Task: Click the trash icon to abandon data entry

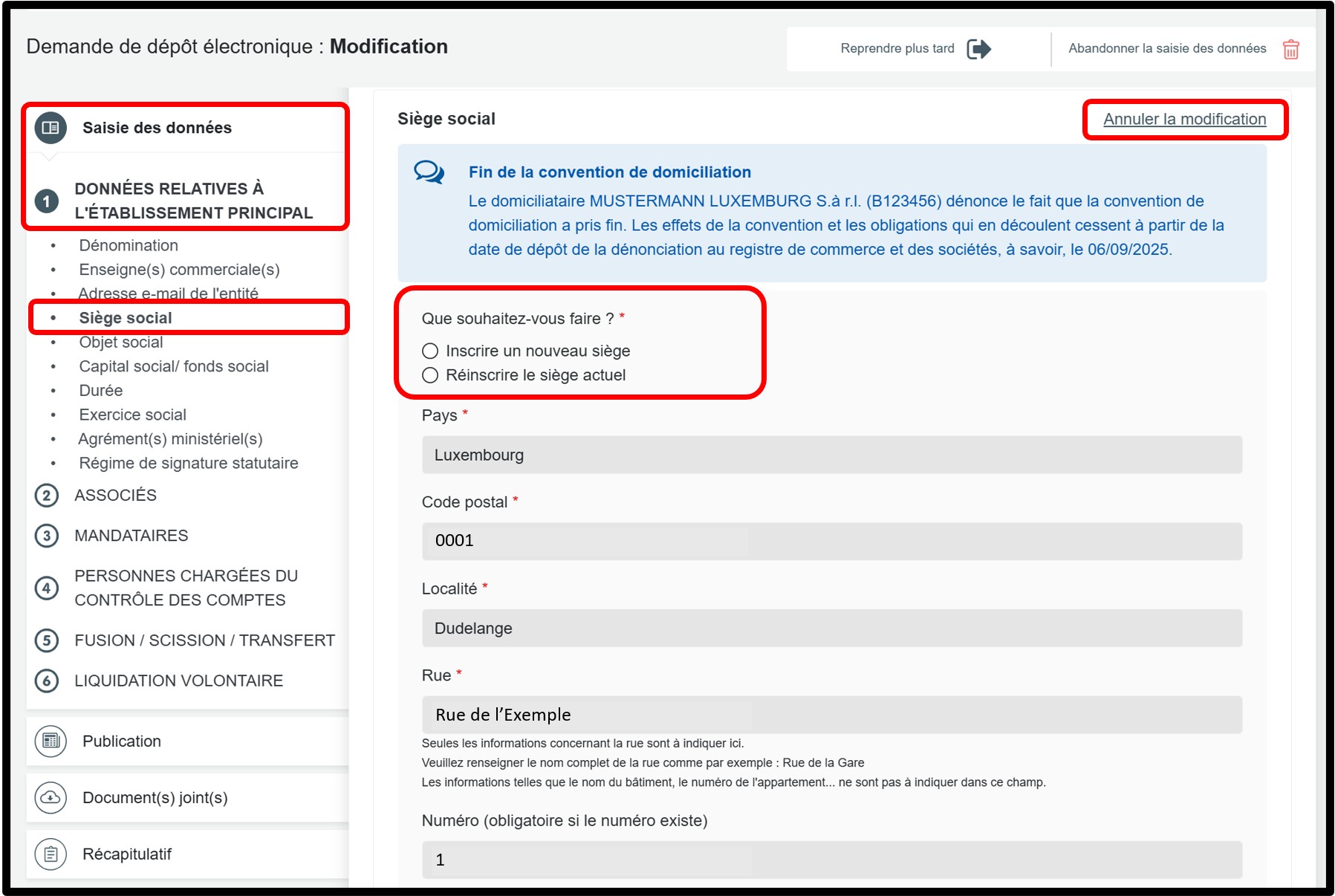Action: point(1290,49)
